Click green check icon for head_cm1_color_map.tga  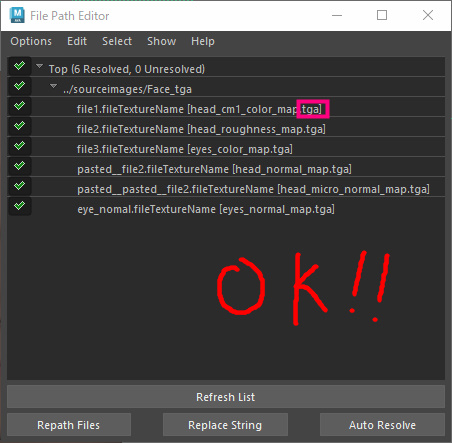coord(20,106)
